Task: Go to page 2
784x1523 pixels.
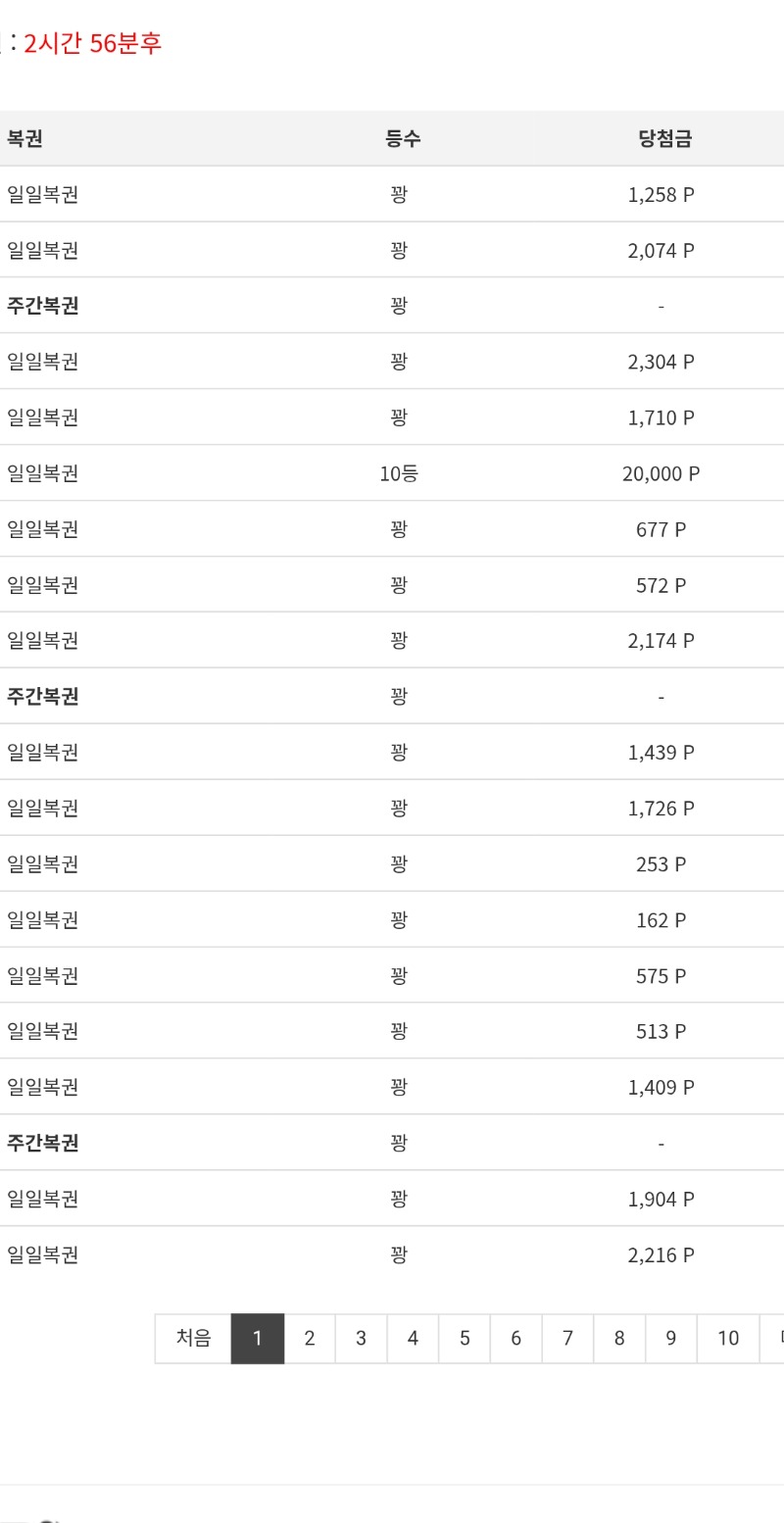Action: coord(310,1339)
